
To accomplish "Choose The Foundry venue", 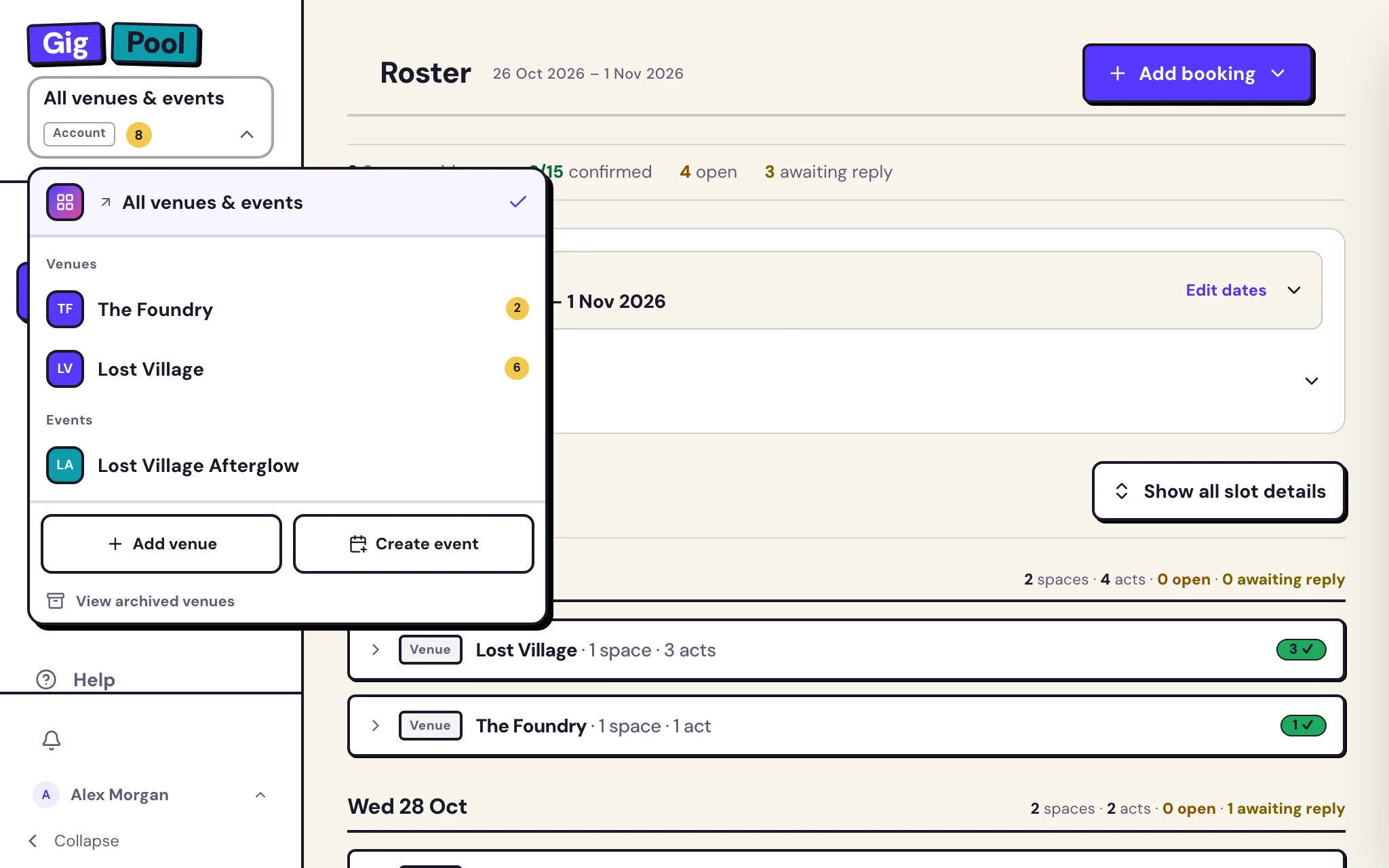I will tap(288, 309).
